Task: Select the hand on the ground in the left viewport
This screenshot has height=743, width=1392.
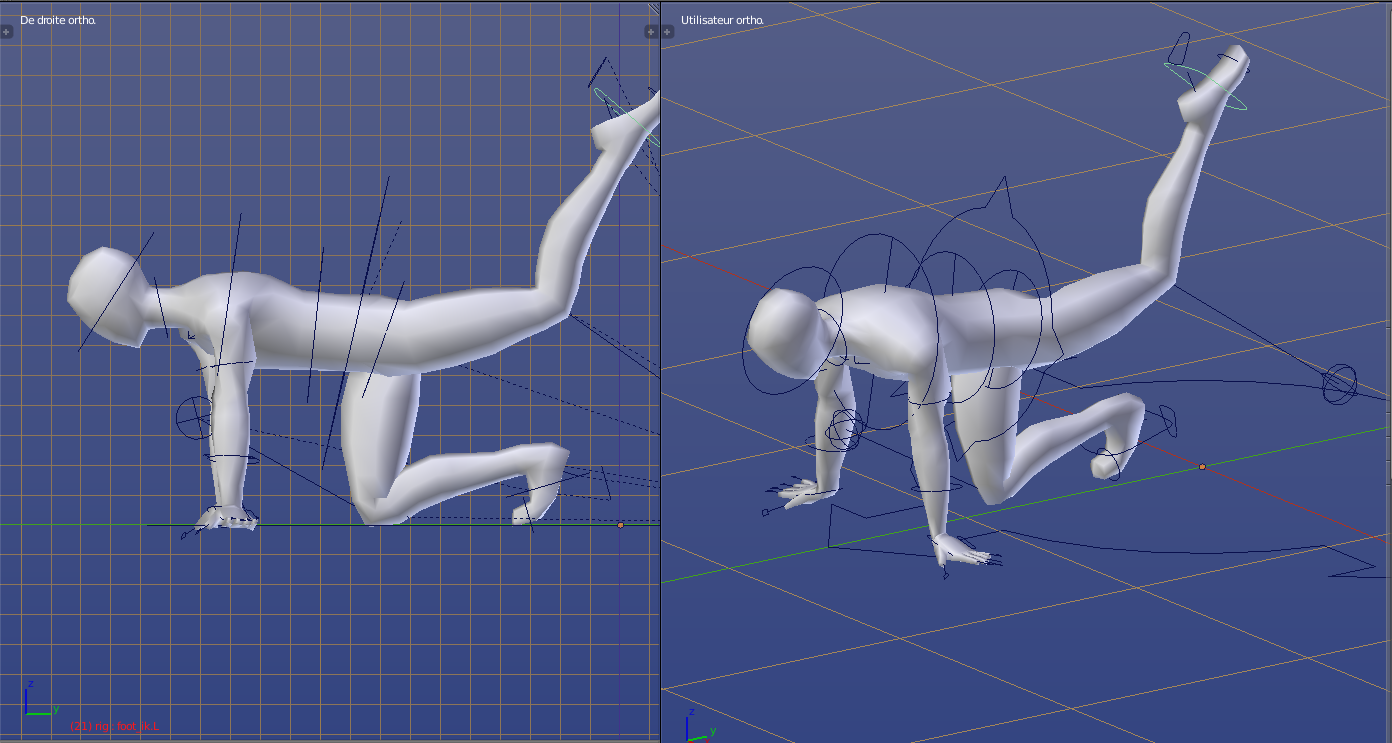Action: [x=227, y=518]
